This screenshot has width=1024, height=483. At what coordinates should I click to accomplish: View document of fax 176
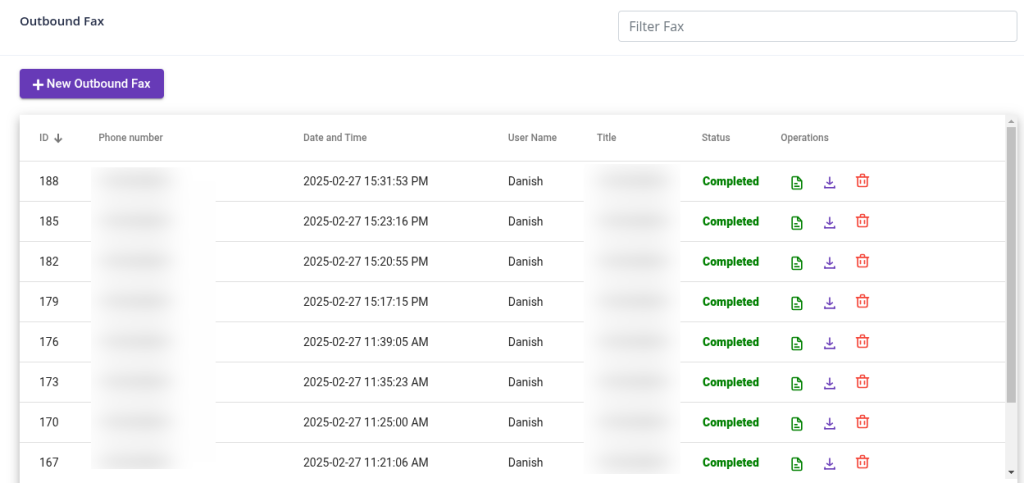[x=797, y=343]
